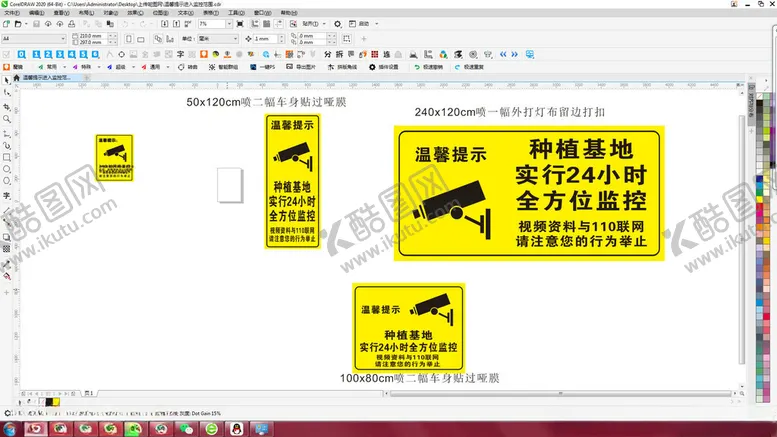Expand the 常用 plugin dropdown arrow
777x437 pixels.
coord(64,67)
